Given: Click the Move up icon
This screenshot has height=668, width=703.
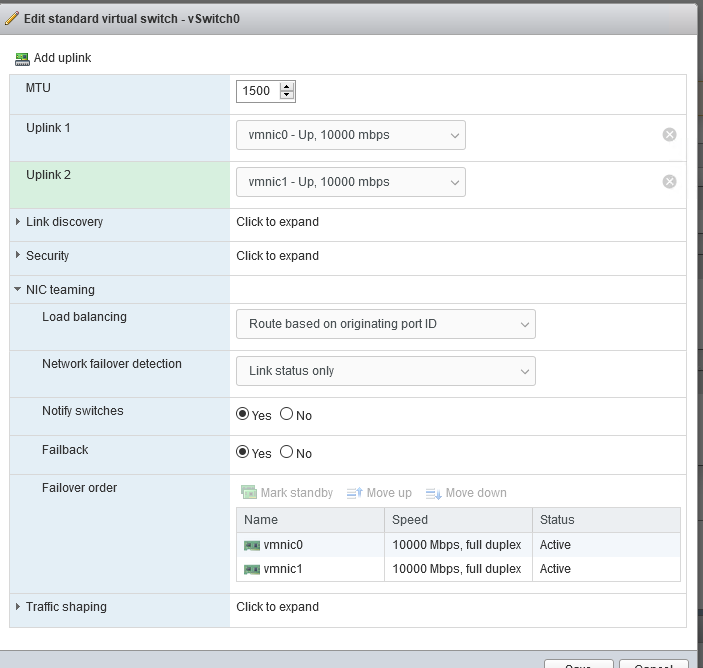Looking at the screenshot, I should (354, 493).
